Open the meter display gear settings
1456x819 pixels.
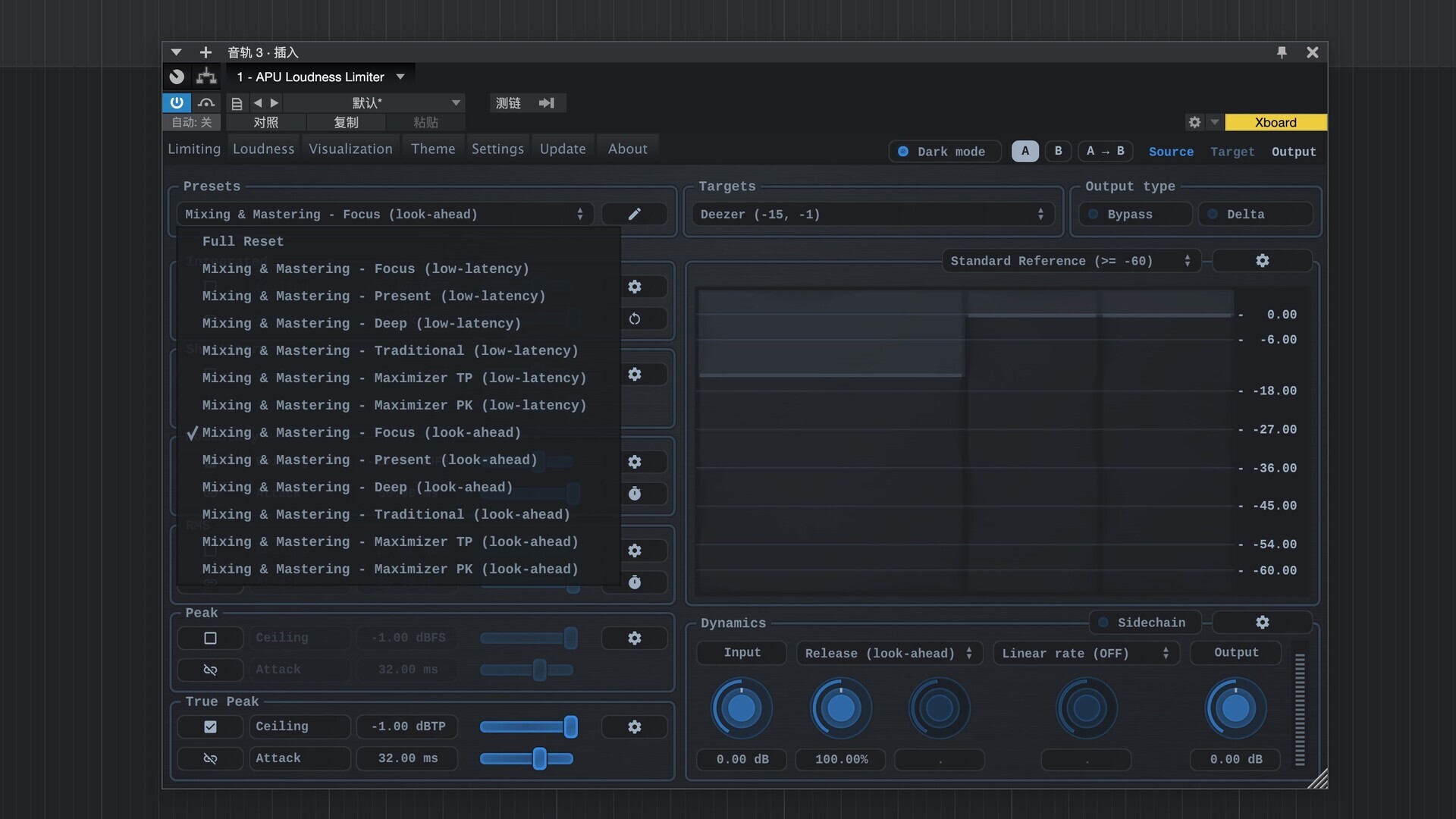tap(1263, 260)
